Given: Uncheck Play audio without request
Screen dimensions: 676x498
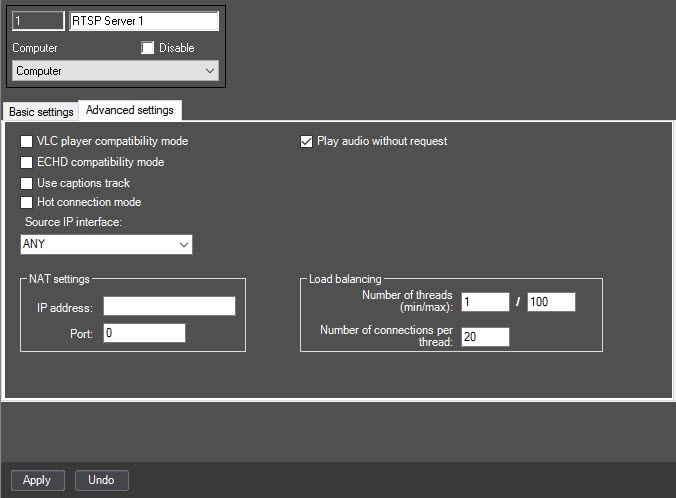Looking at the screenshot, I should point(306,141).
